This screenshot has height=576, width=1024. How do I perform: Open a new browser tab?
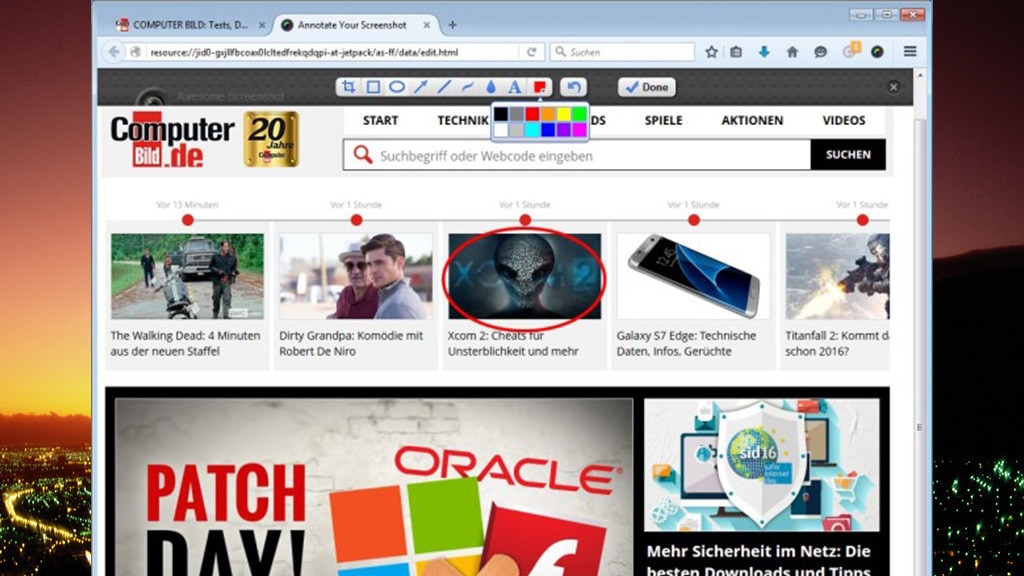[x=452, y=24]
